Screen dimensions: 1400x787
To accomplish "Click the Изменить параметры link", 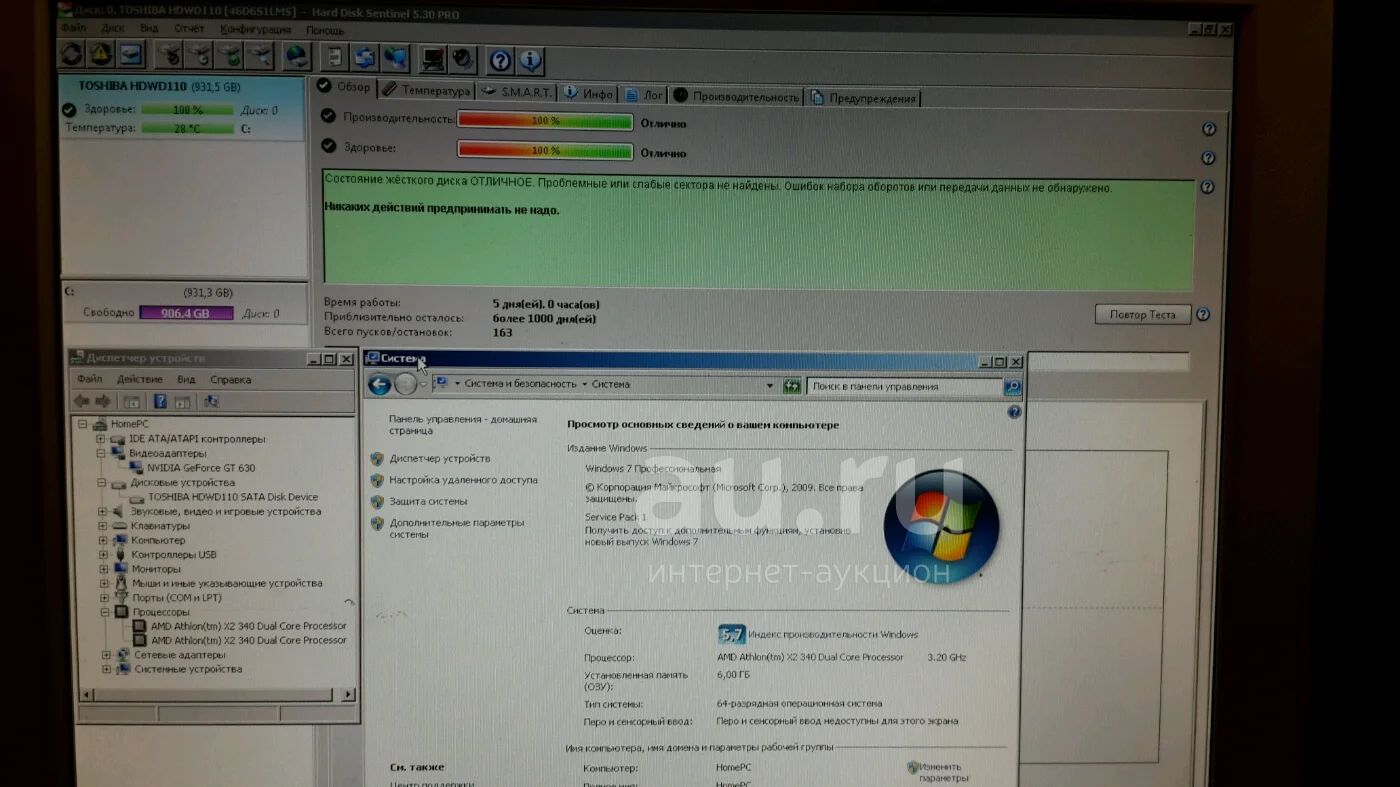I will click(943, 772).
